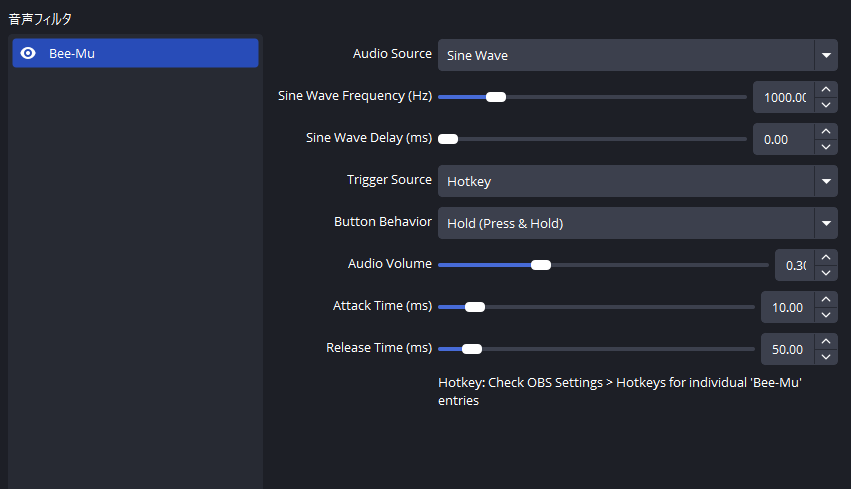
Task: Click the Sine Wave Frequency slider handle
Action: coord(496,97)
